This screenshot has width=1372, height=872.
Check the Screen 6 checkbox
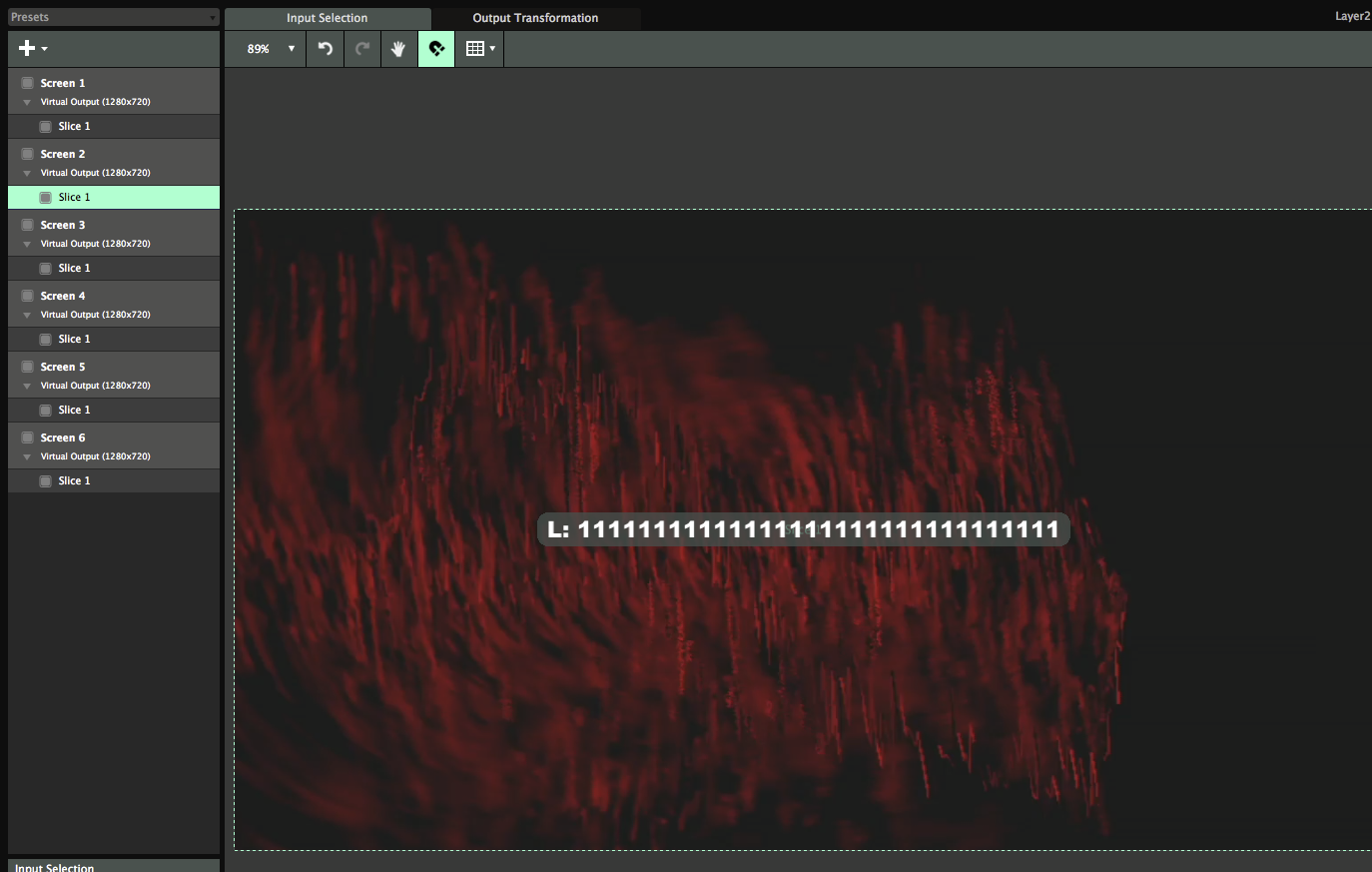point(28,437)
